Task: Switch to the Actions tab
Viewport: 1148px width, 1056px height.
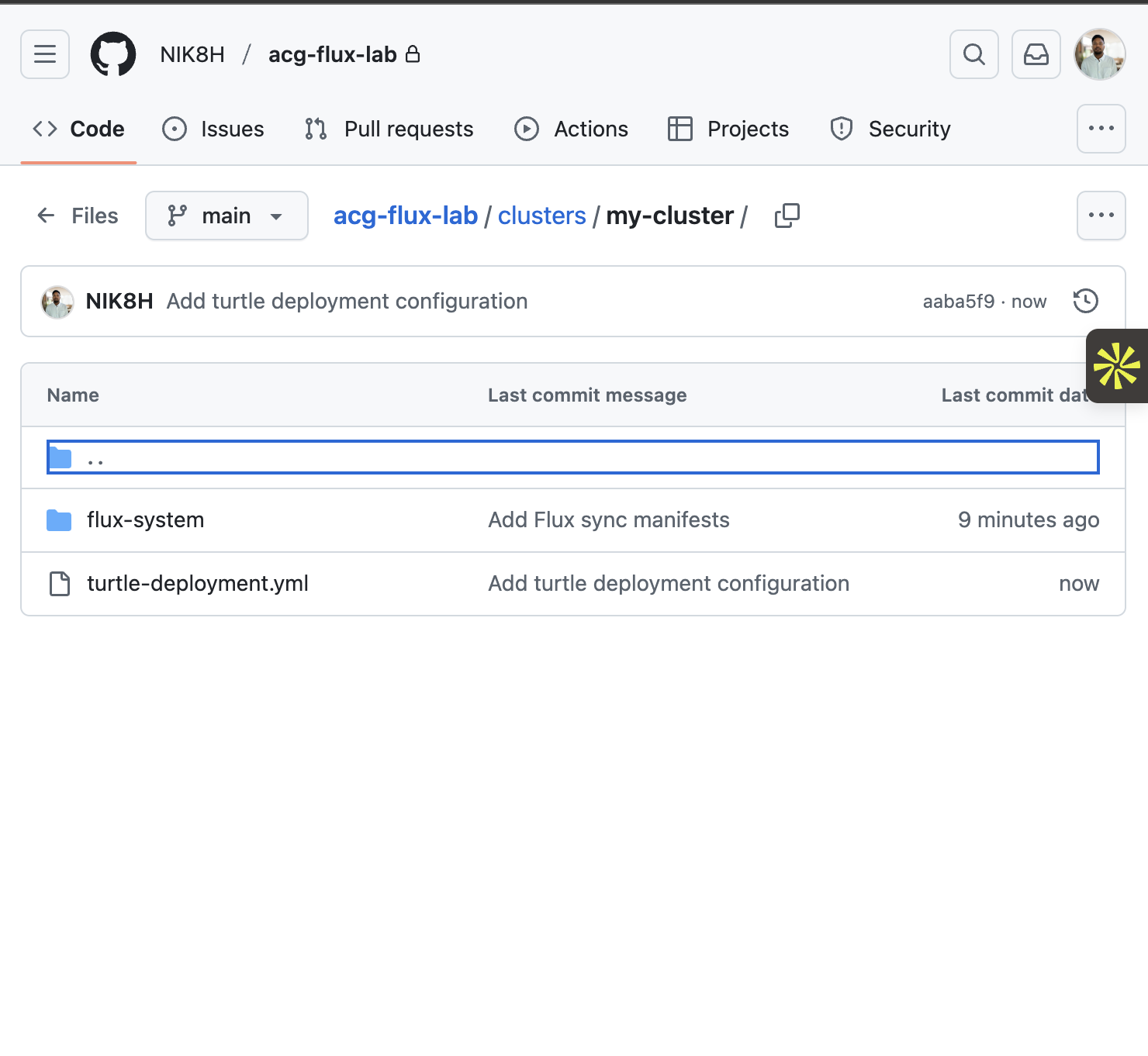Action: pos(572,129)
